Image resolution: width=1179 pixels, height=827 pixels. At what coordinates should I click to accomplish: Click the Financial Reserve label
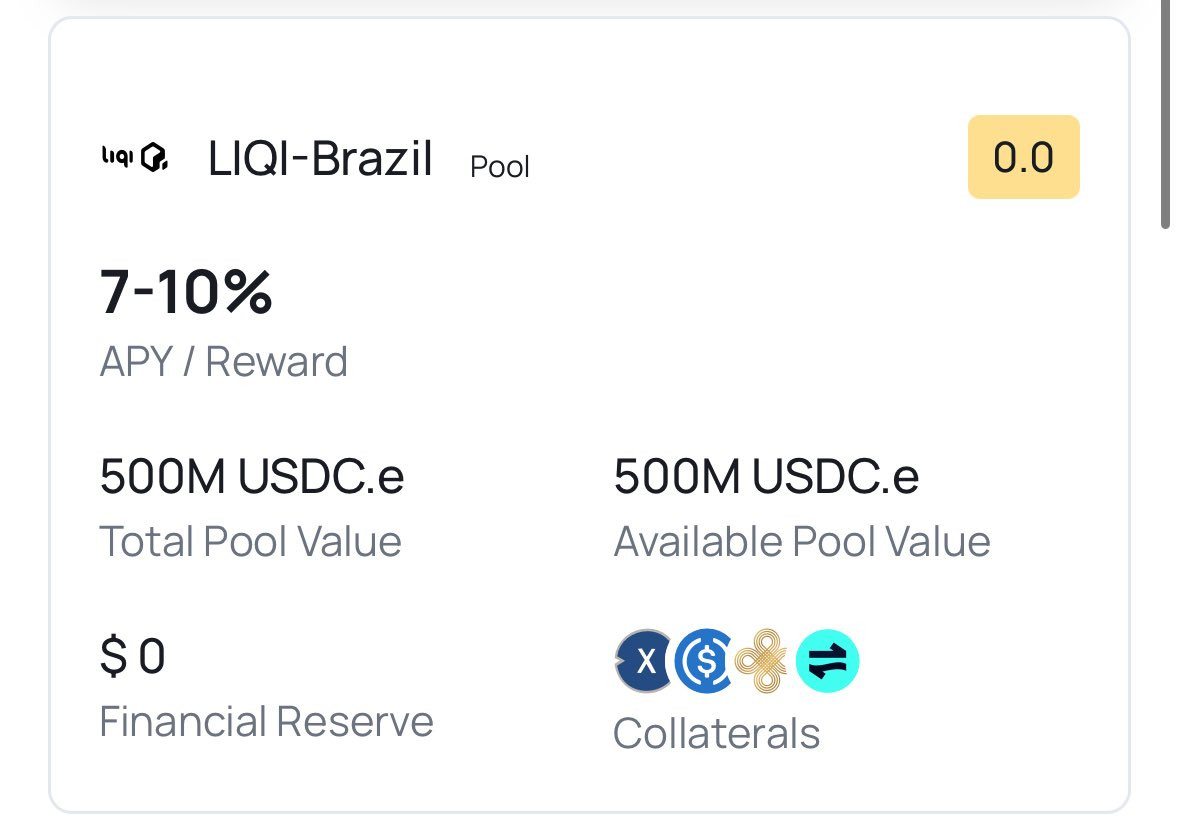(266, 722)
